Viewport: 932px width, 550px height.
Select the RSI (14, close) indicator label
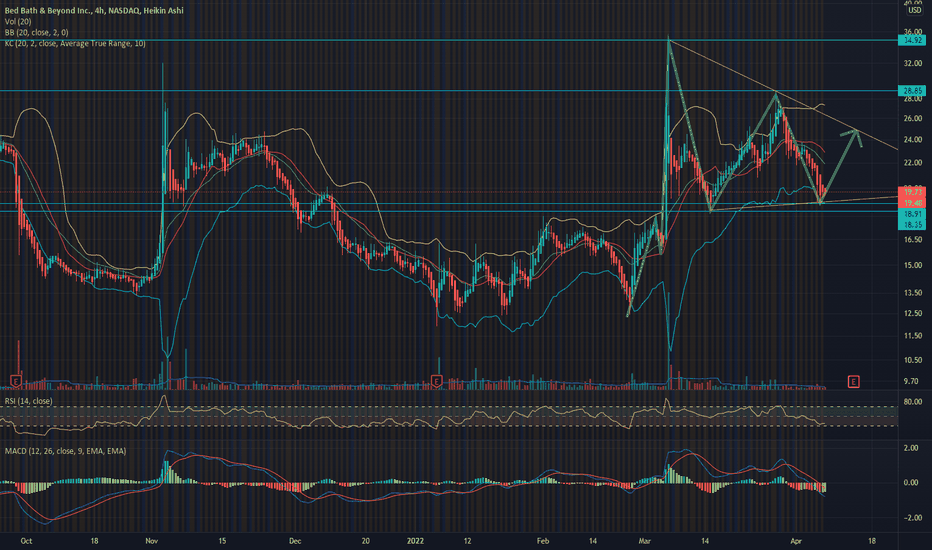(28, 401)
